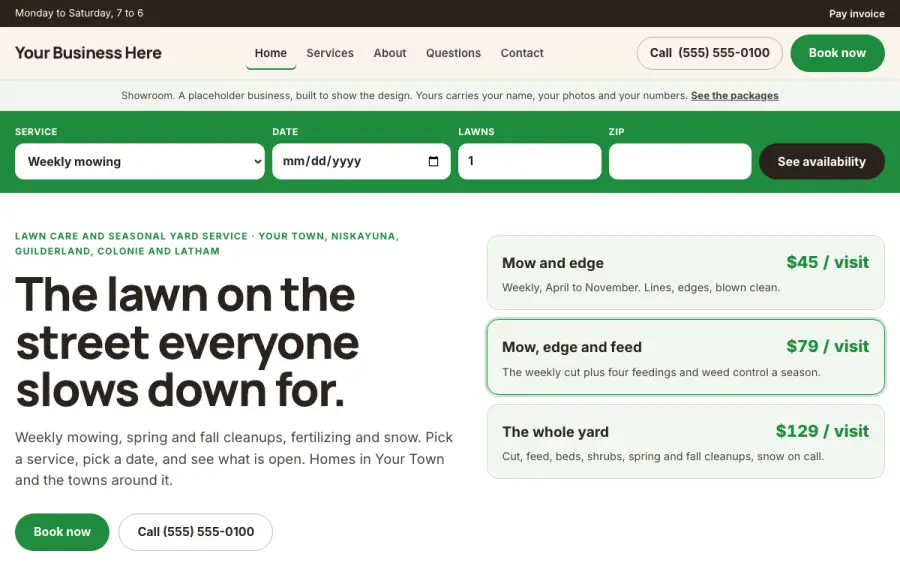The height and width of the screenshot is (563, 900).
Task: Go to the Home nav item
Action: pos(271,53)
